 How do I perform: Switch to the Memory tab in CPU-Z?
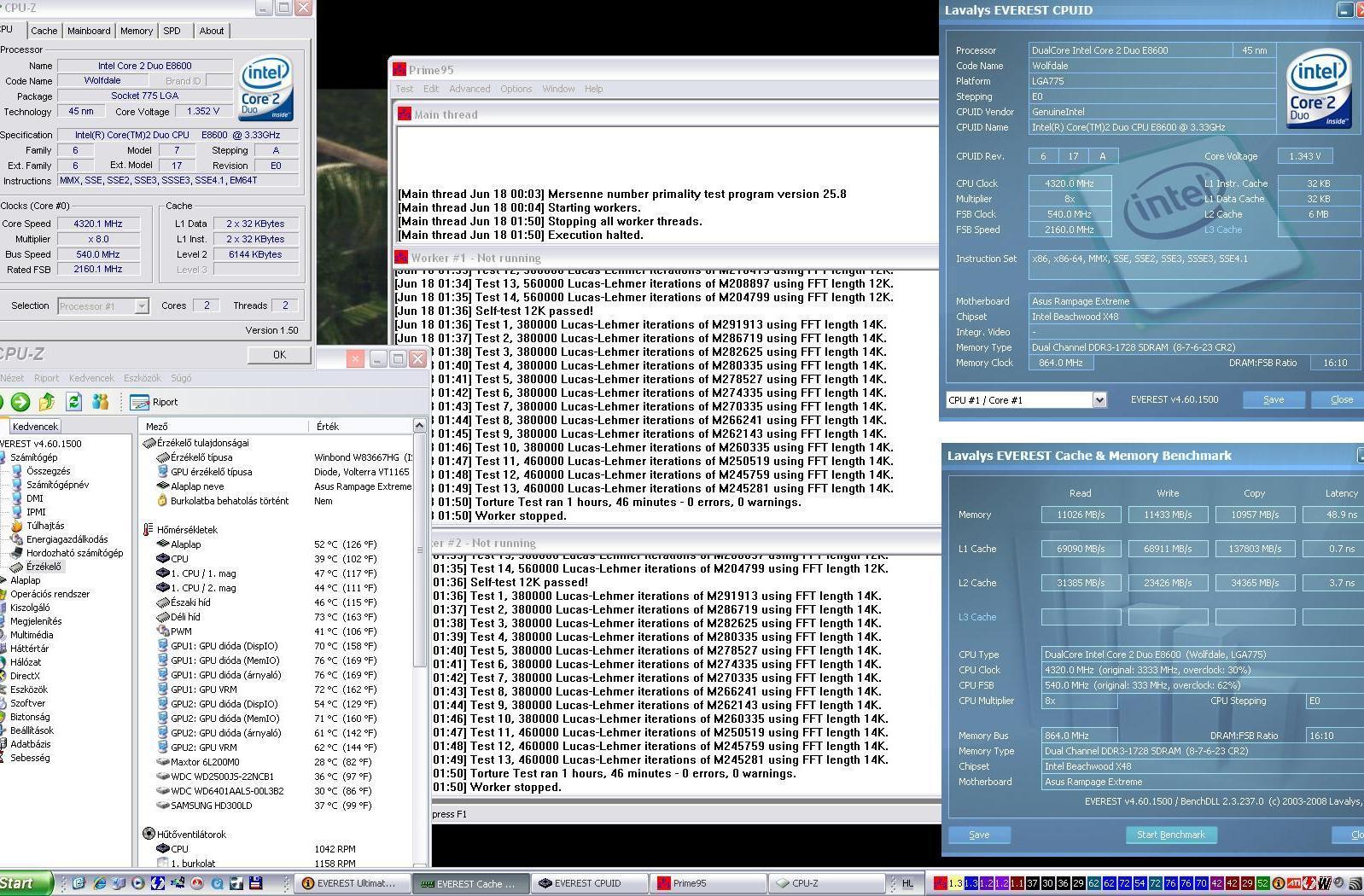[137, 31]
